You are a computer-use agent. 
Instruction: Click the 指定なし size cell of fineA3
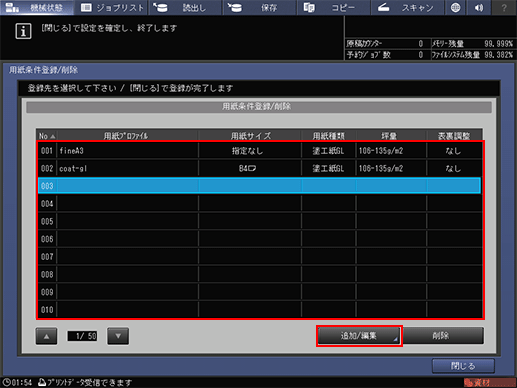(x=250, y=151)
